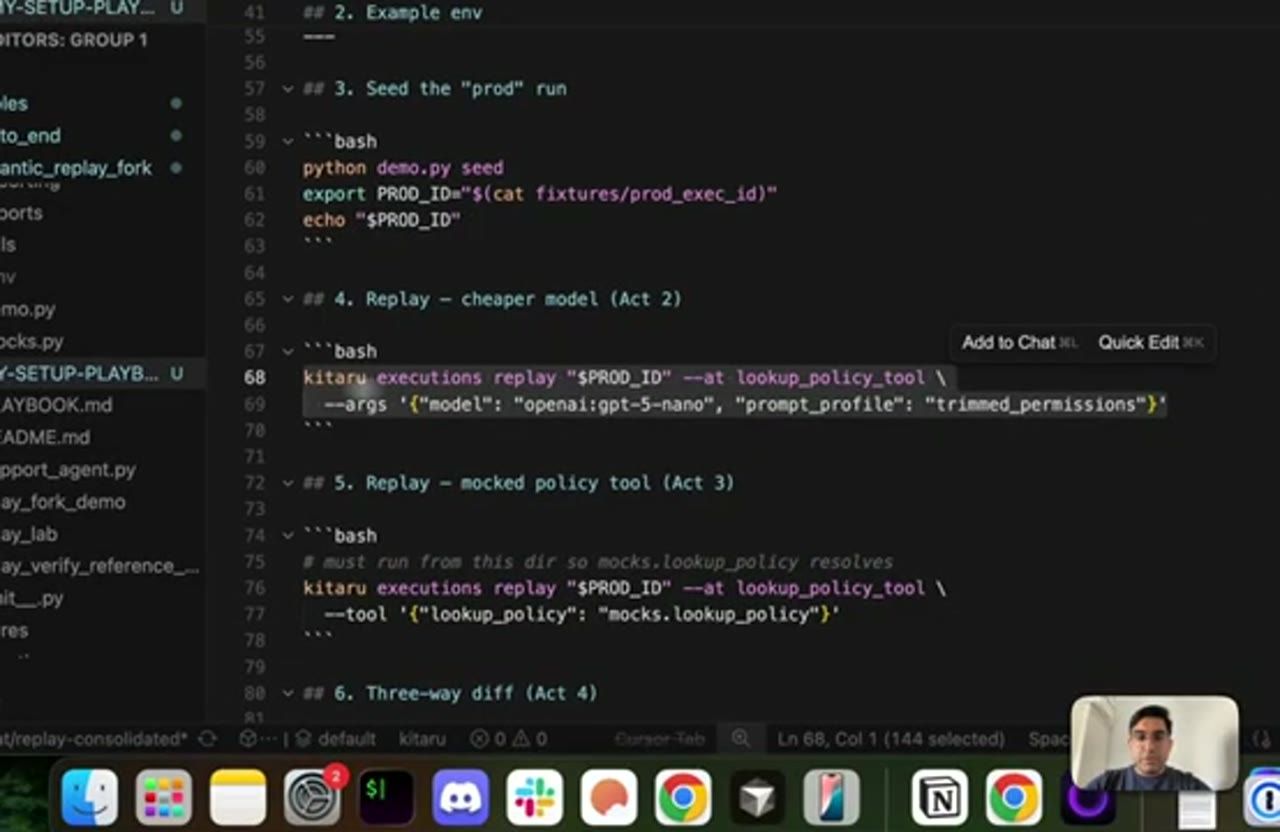Click Add to Chat in the selection popup
The image size is (1280, 832).
(x=1019, y=342)
